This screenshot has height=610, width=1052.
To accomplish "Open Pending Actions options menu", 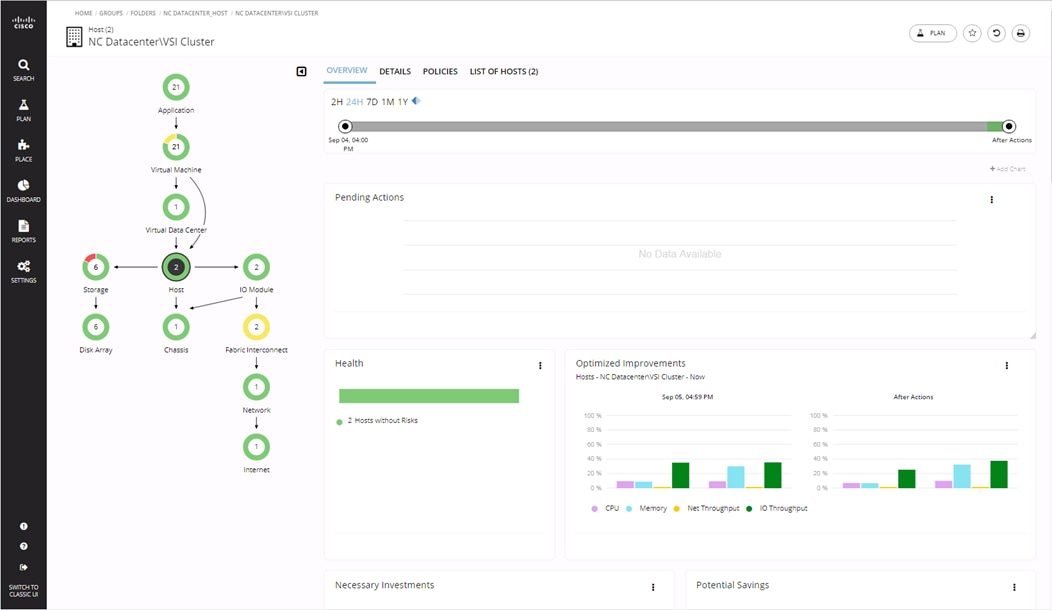I will [x=992, y=199].
